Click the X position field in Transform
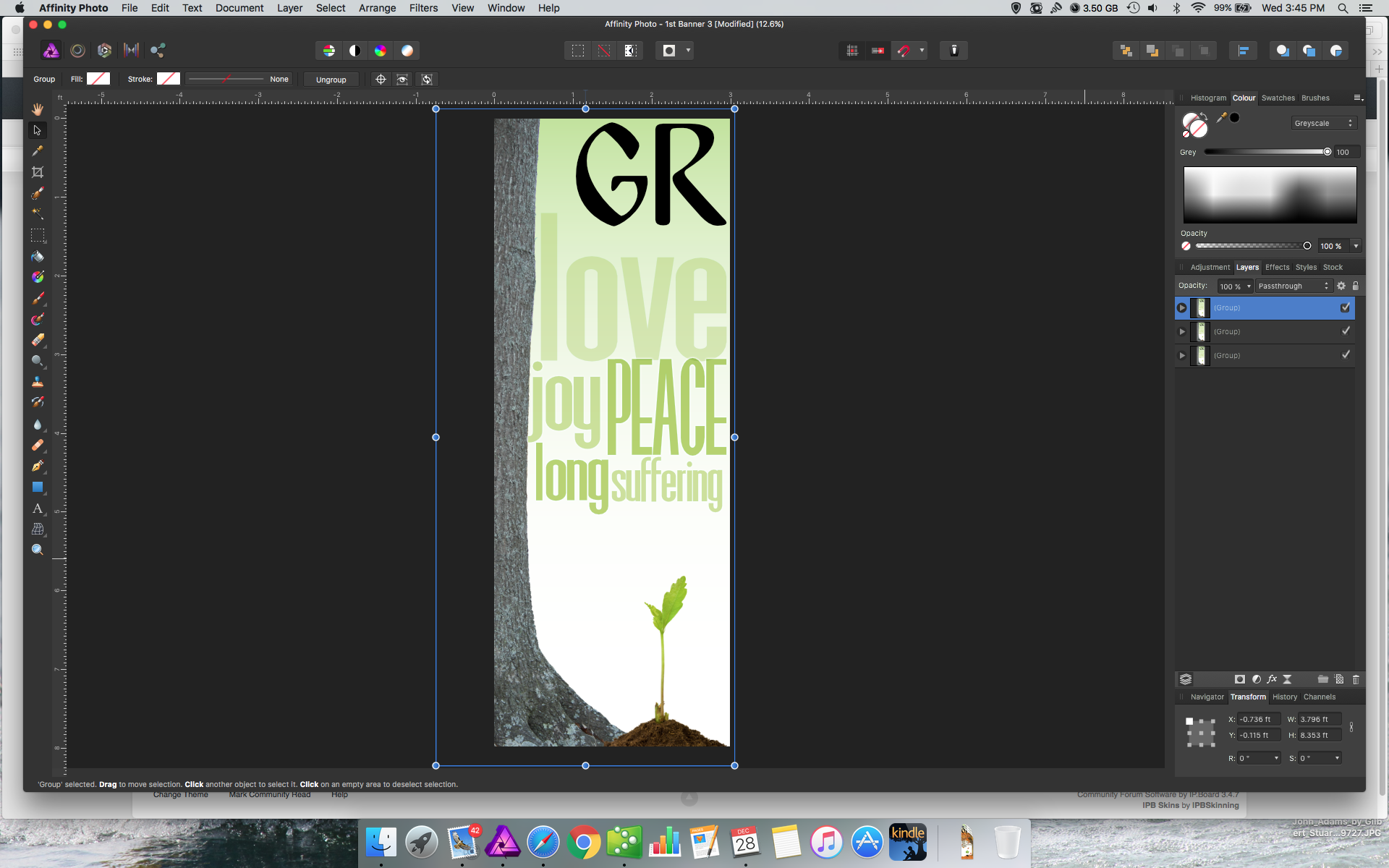 (1259, 719)
